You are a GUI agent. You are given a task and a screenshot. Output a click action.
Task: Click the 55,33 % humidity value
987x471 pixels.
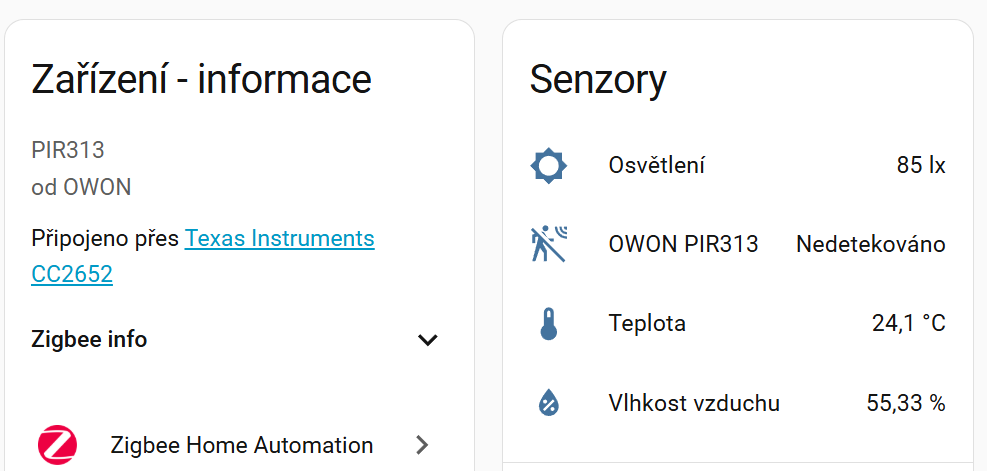point(905,403)
